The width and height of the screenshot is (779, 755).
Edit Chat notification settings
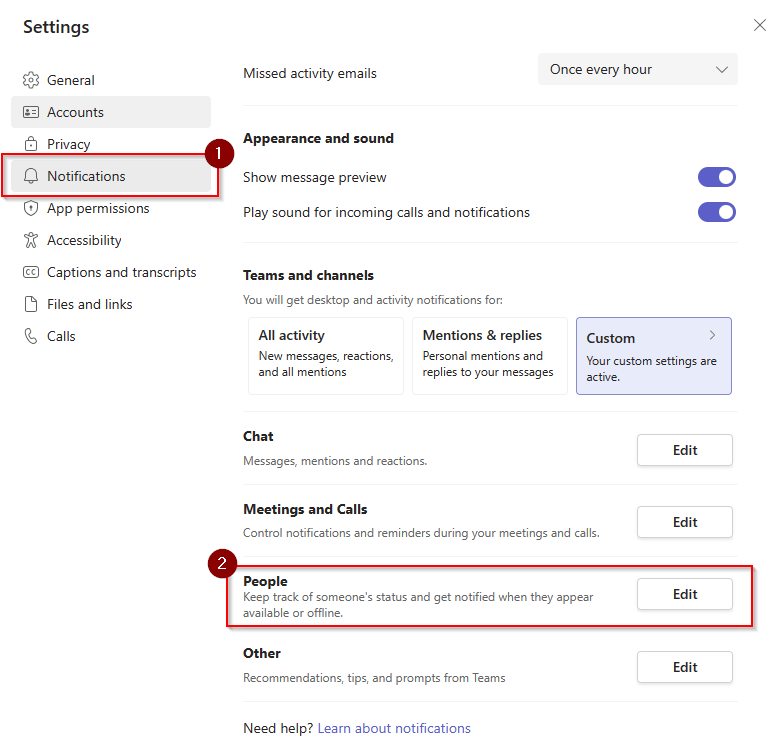click(685, 450)
